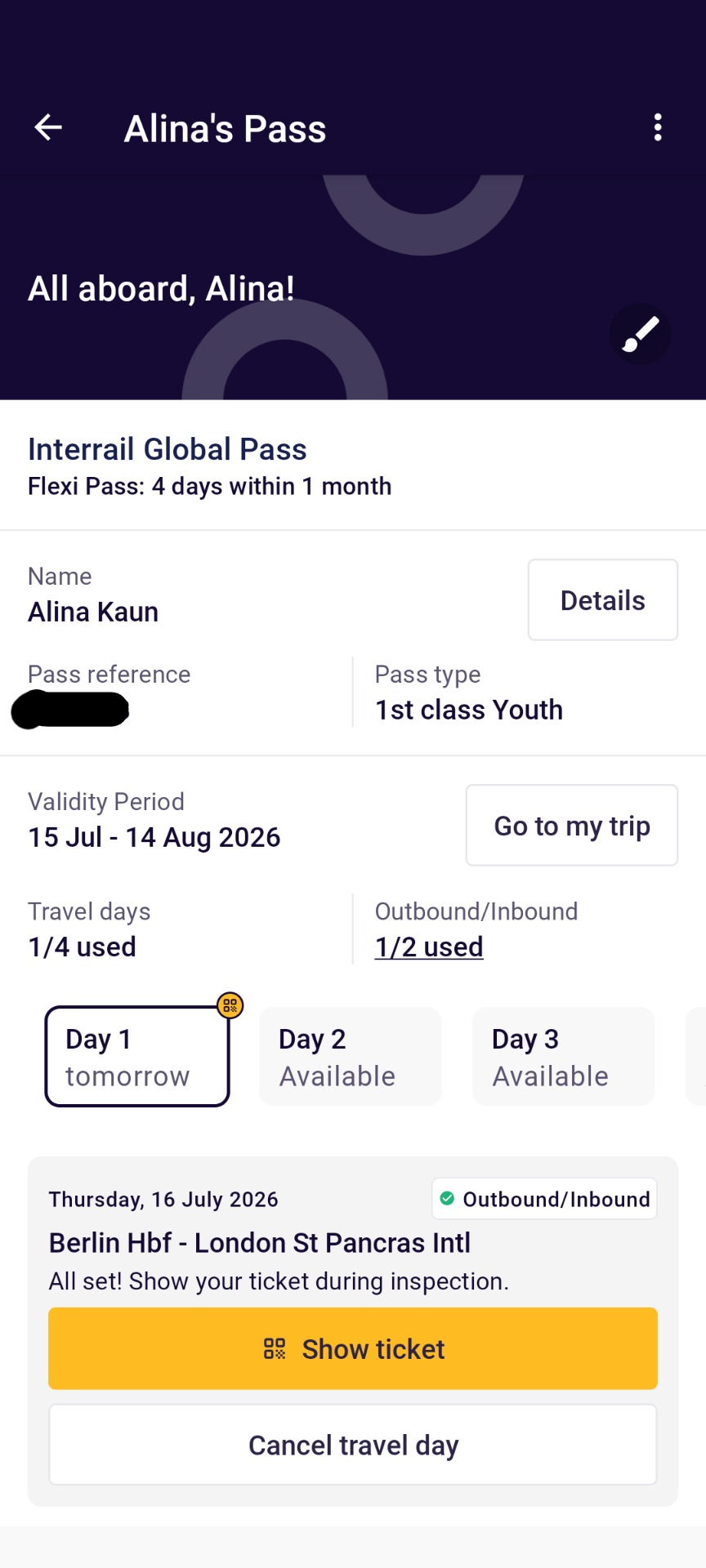Select the Day 2 Available tab
Image resolution: width=706 pixels, height=1568 pixels.
[x=351, y=1057]
